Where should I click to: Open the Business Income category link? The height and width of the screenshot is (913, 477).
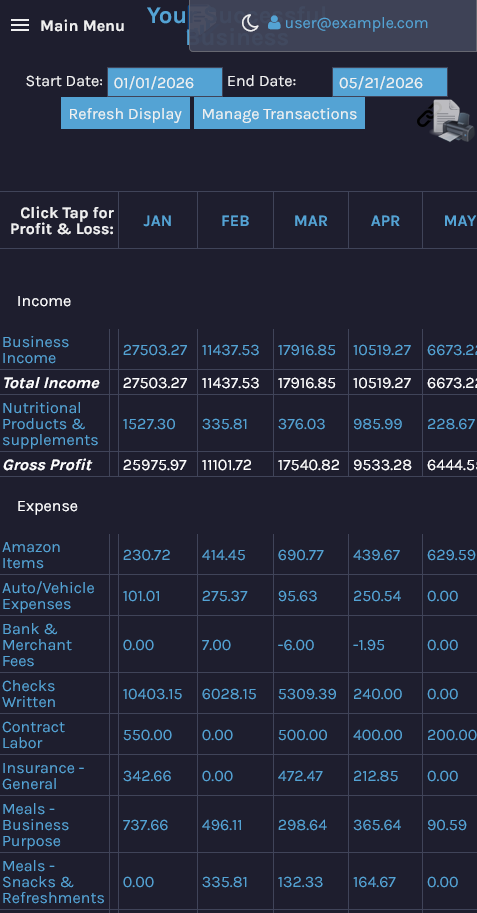pos(36,350)
